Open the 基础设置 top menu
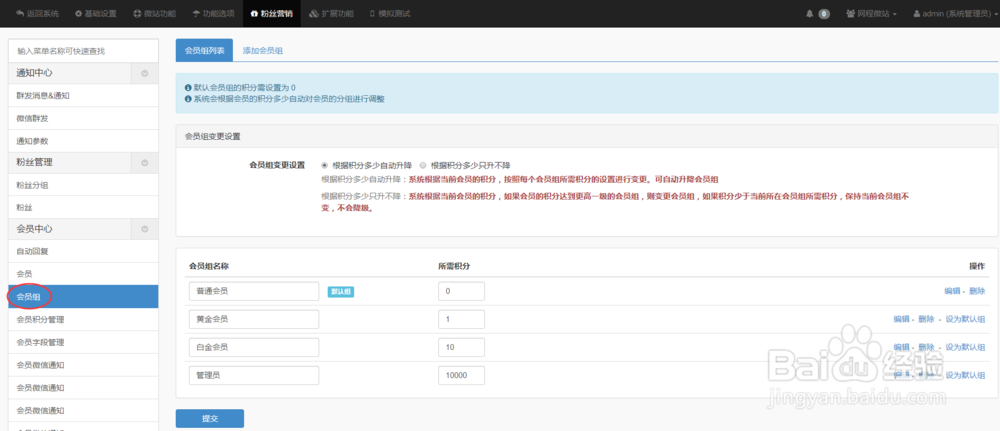 96,13
